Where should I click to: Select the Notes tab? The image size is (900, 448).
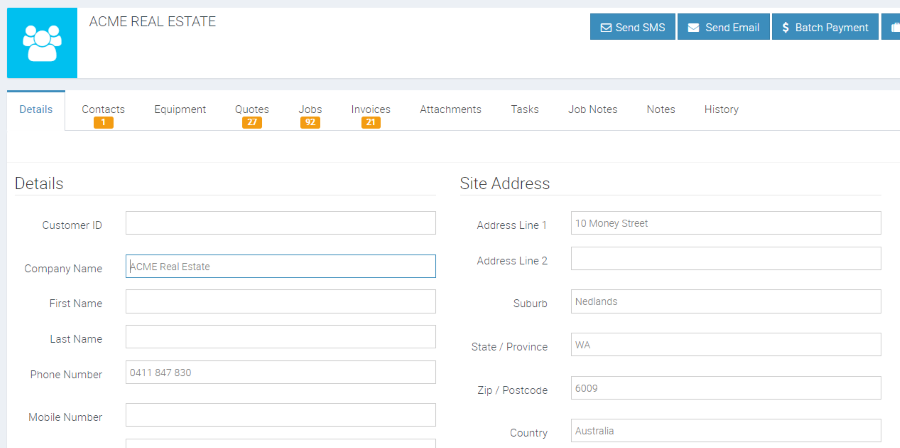(661, 110)
